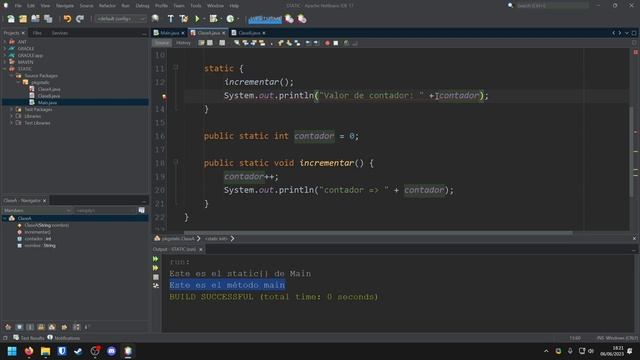Viewport: 640px width, 360px height.
Task: Run the project with green play icon
Action: [197, 19]
